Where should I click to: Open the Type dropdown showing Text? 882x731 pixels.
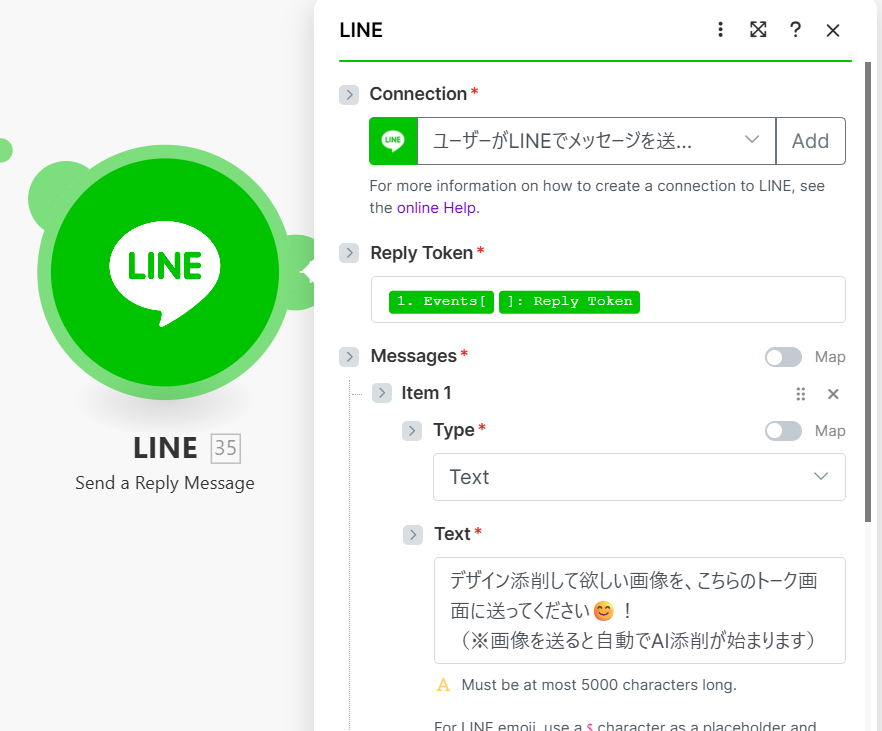point(639,477)
